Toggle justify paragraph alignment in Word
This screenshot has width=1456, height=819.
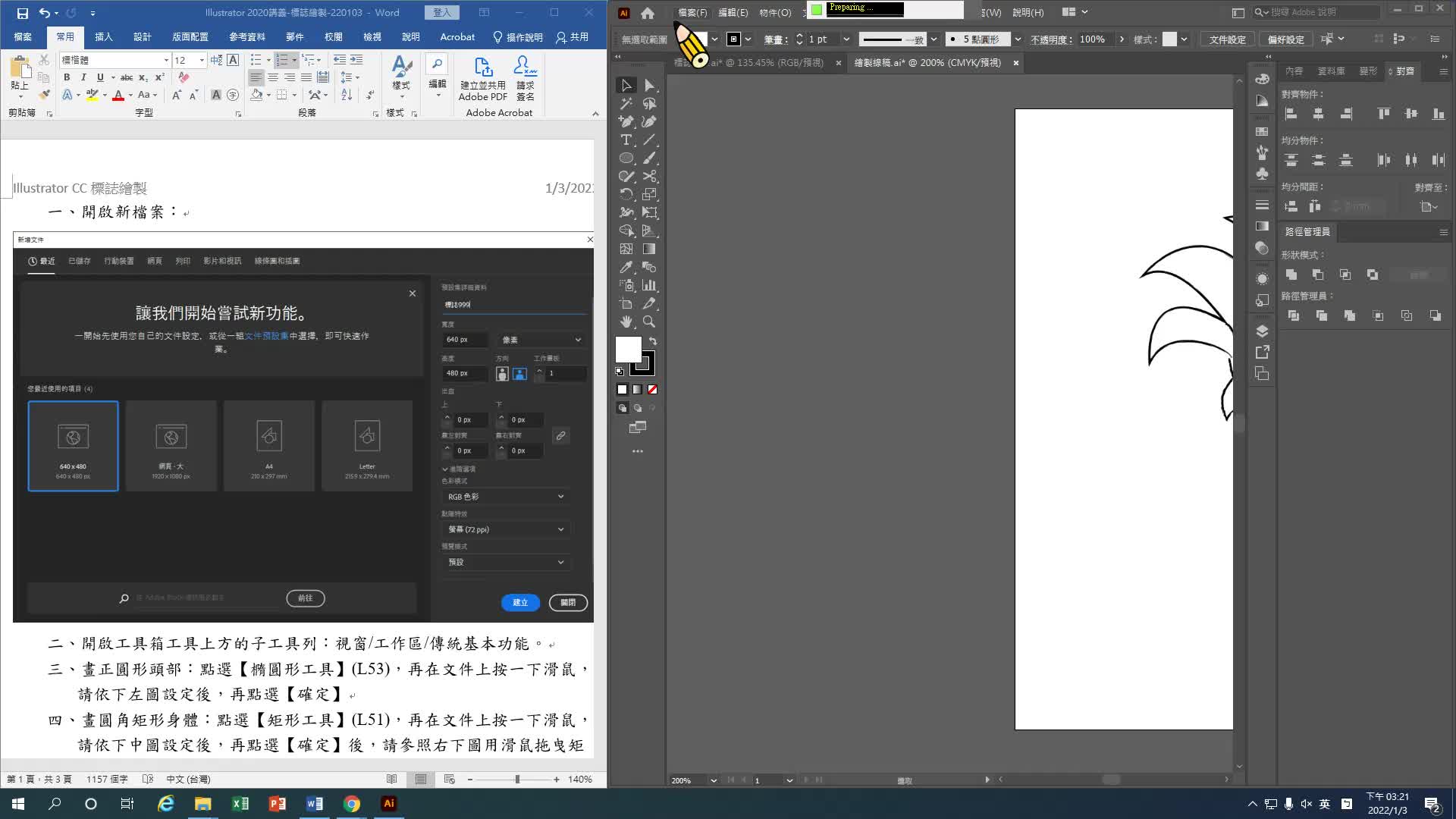coord(306,77)
